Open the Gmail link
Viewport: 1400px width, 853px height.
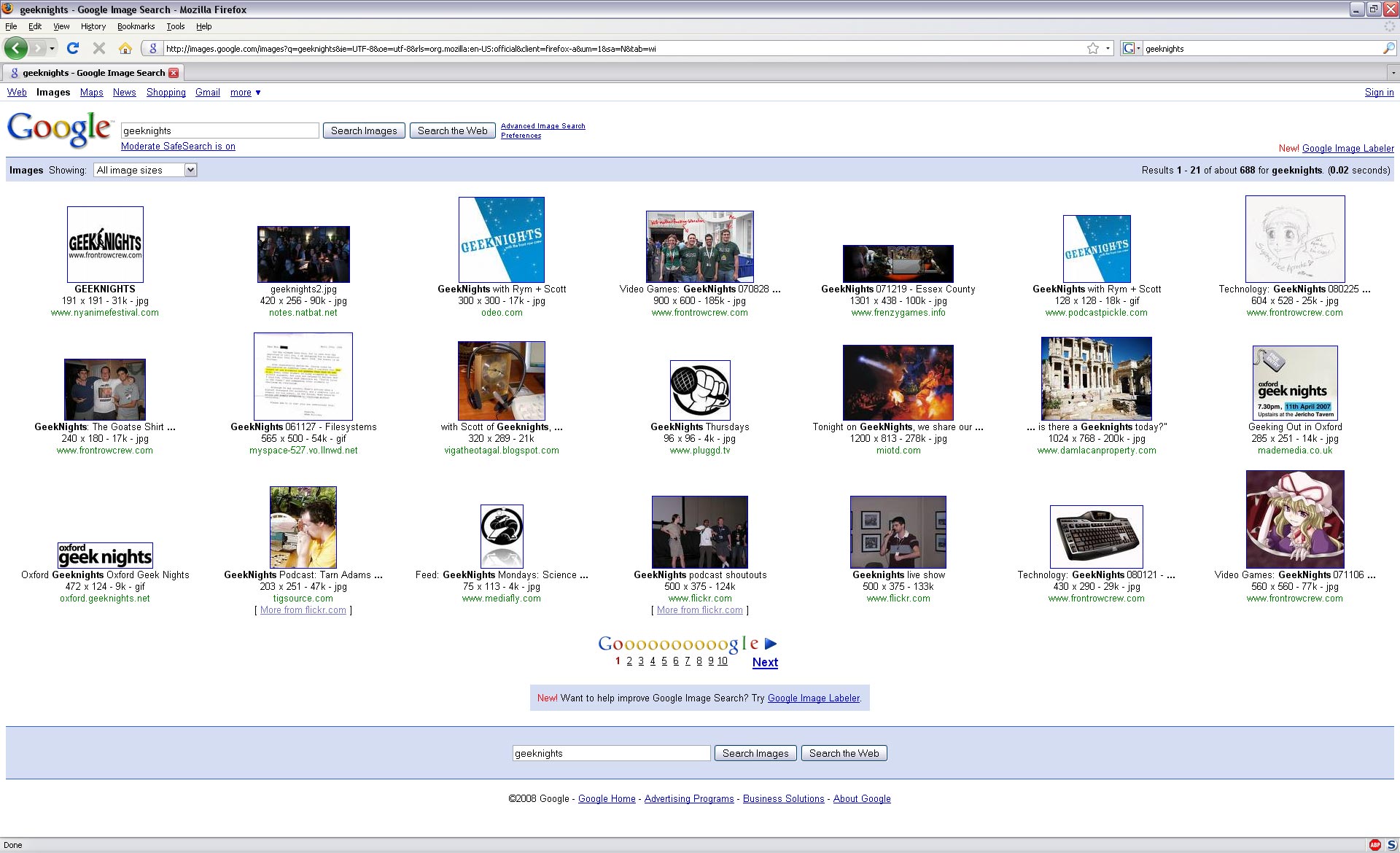click(207, 93)
